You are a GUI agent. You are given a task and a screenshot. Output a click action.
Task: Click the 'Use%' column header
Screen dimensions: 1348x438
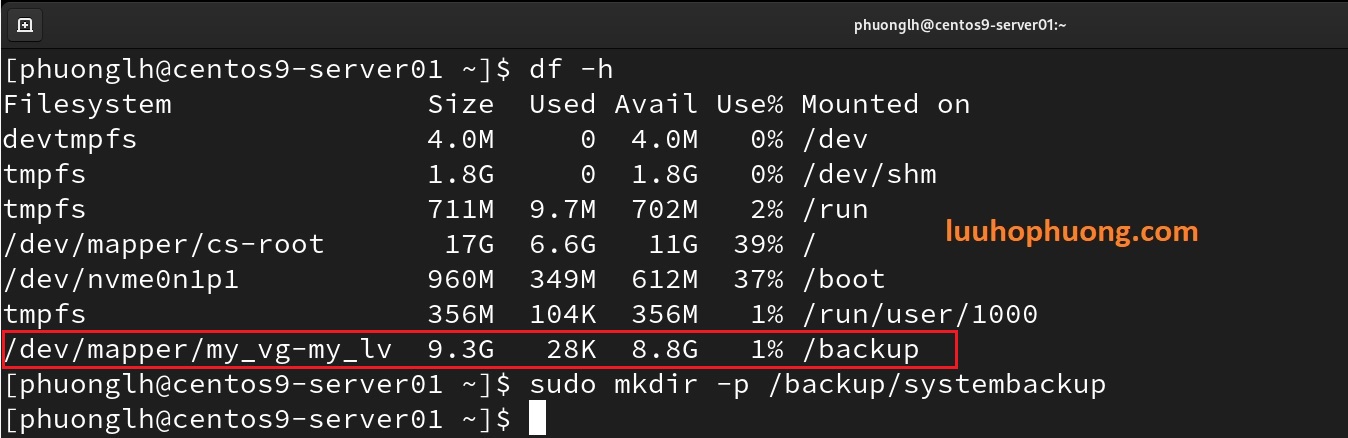tap(749, 105)
